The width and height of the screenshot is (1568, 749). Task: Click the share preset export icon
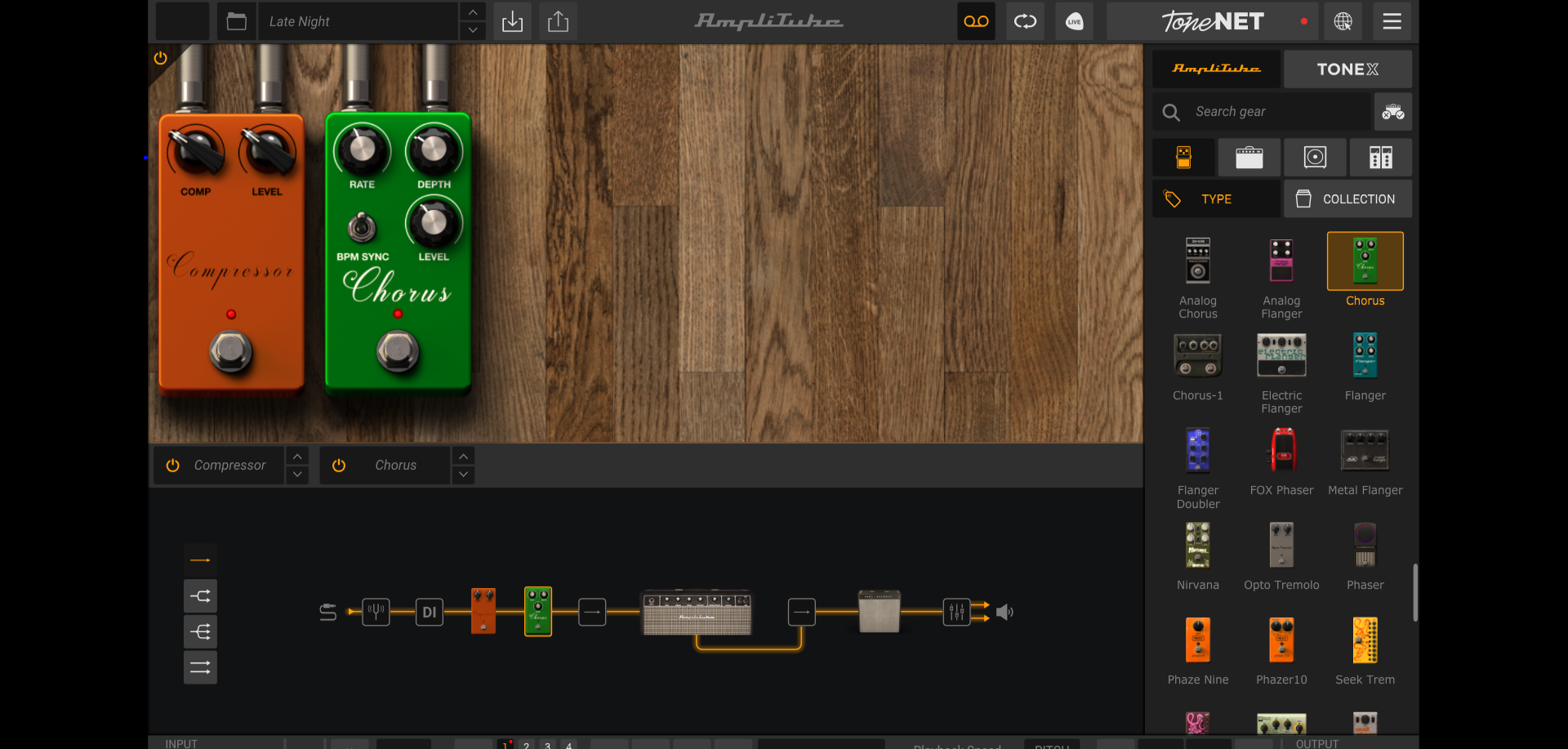(x=558, y=21)
